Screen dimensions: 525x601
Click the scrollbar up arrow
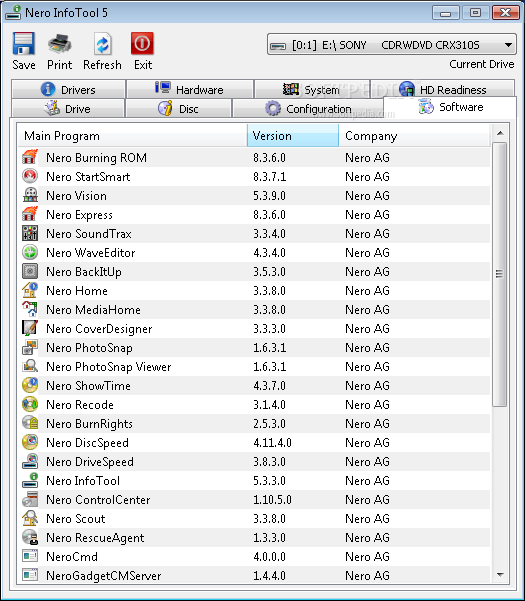(x=500, y=133)
